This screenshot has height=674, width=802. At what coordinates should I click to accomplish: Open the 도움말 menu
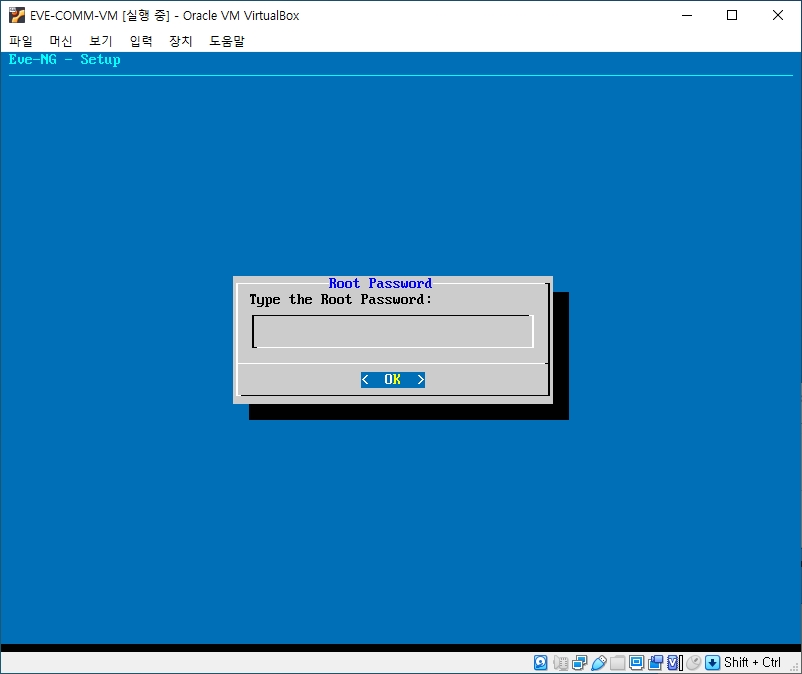pyautogui.click(x=227, y=41)
